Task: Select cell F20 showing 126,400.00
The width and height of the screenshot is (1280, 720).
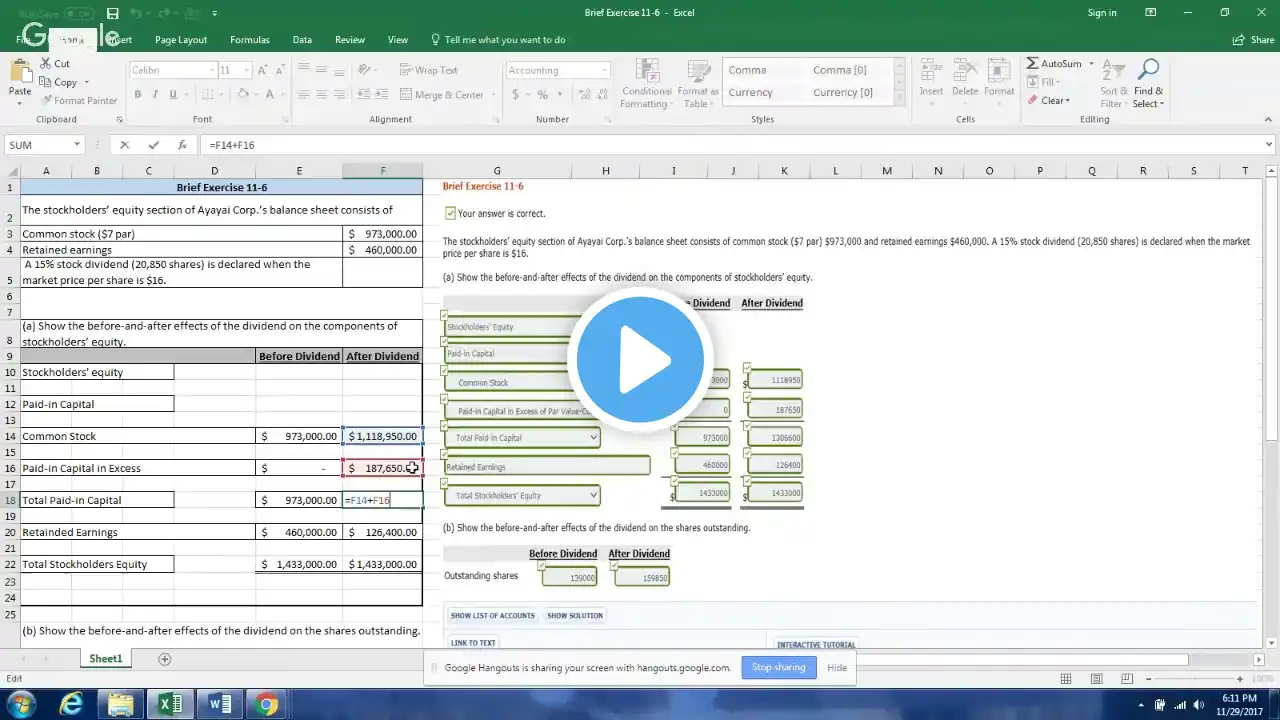Action: point(383,532)
